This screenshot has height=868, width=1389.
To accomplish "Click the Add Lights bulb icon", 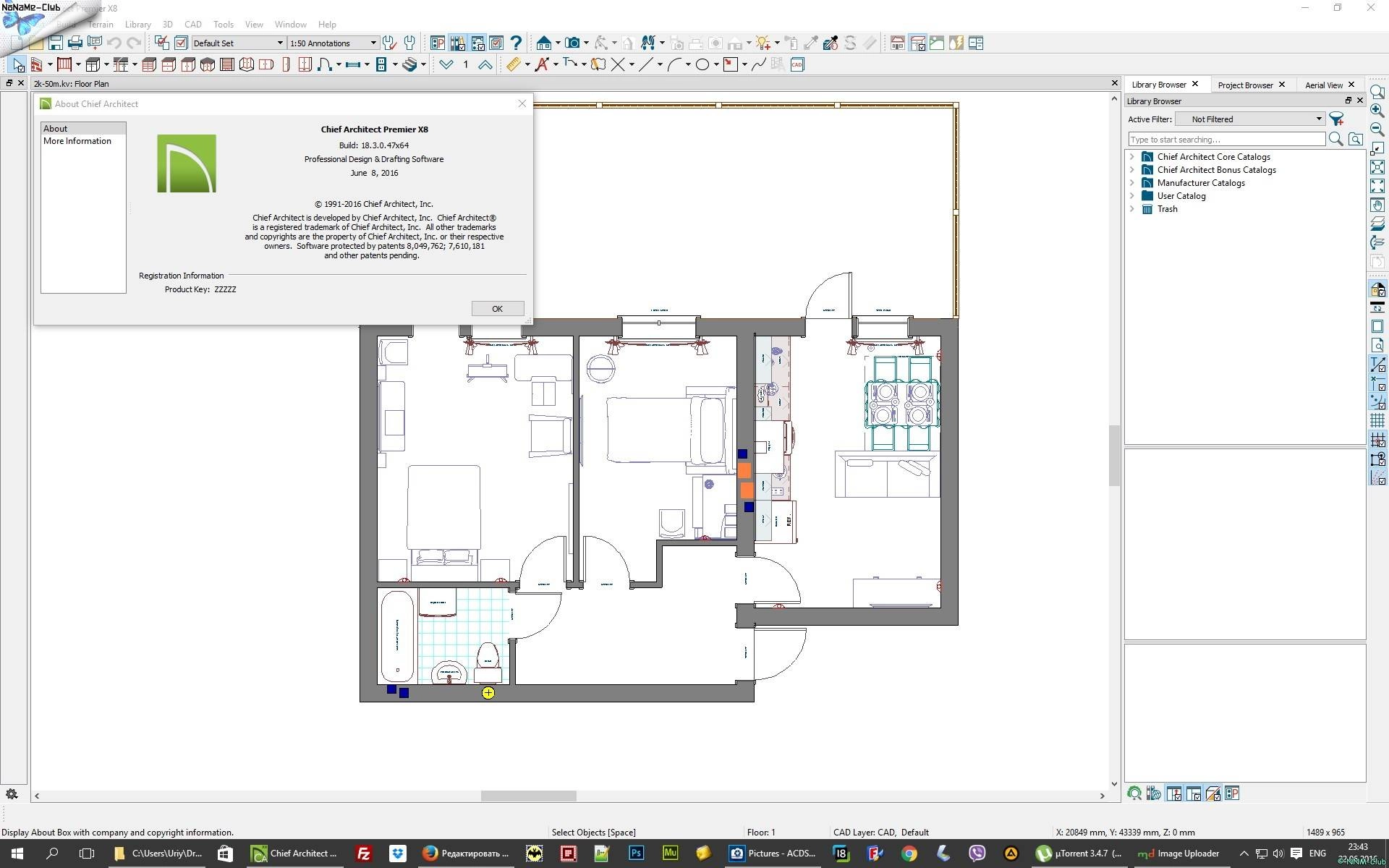I will (763, 43).
